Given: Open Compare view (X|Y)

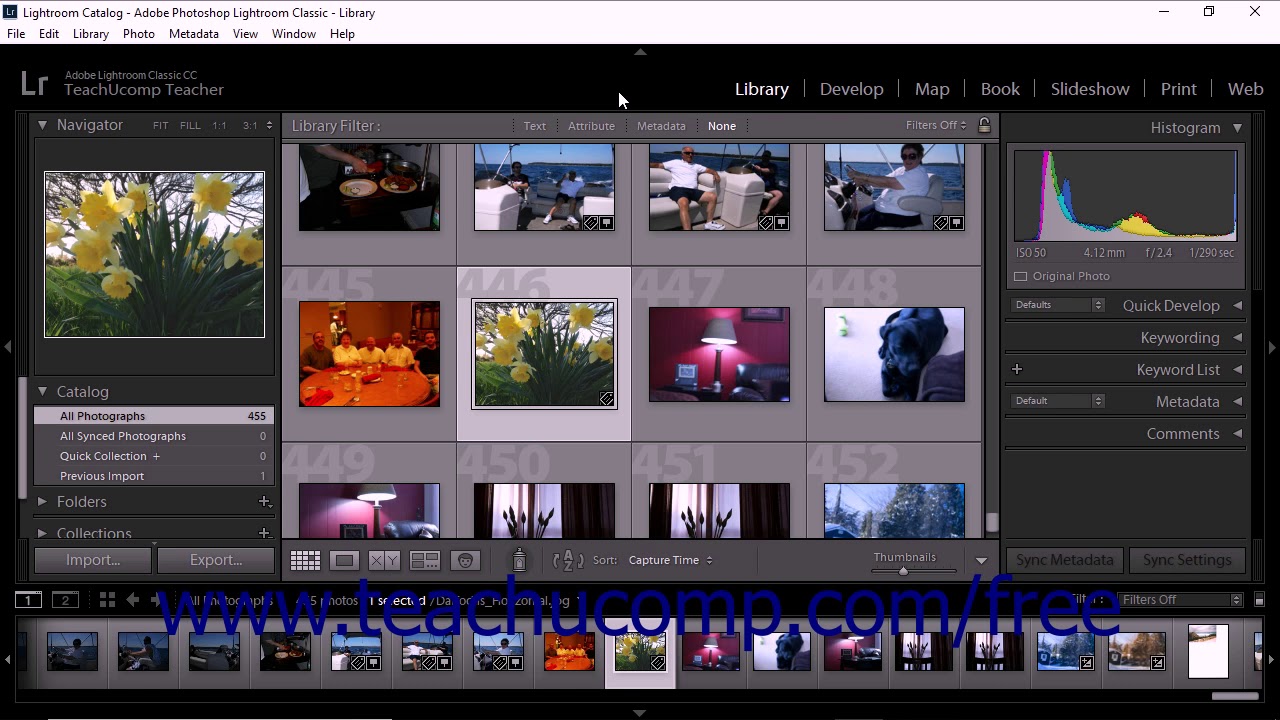Looking at the screenshot, I should point(384,561).
